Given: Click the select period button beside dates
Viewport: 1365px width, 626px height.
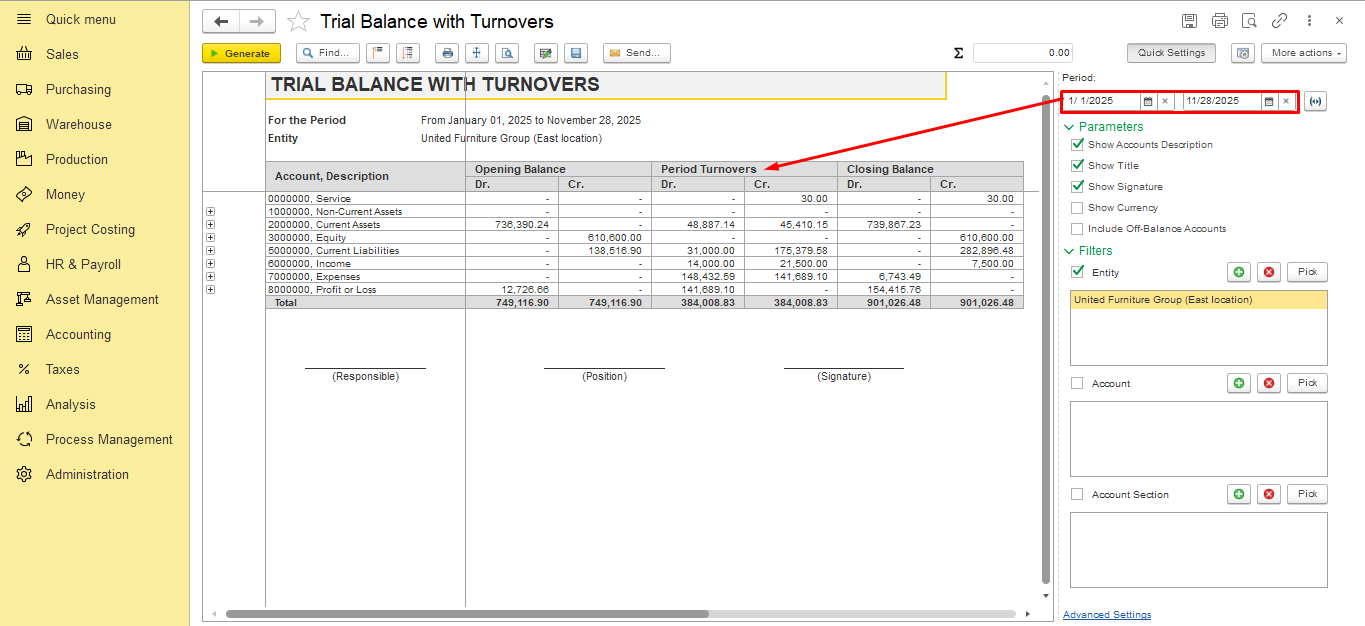Looking at the screenshot, I should (x=1315, y=101).
